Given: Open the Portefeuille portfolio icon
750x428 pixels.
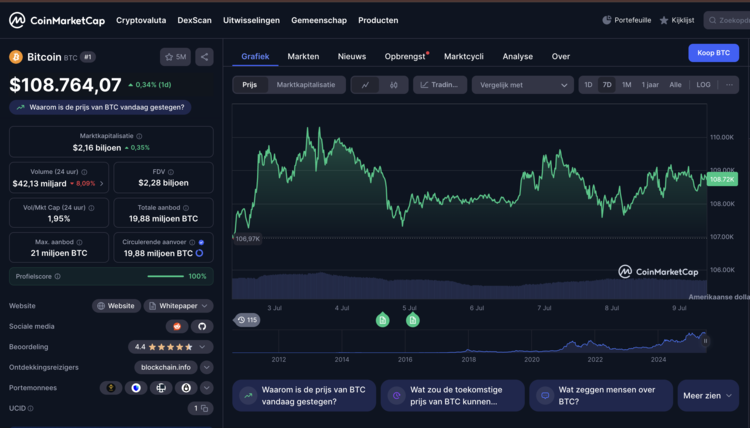Looking at the screenshot, I should point(607,20).
